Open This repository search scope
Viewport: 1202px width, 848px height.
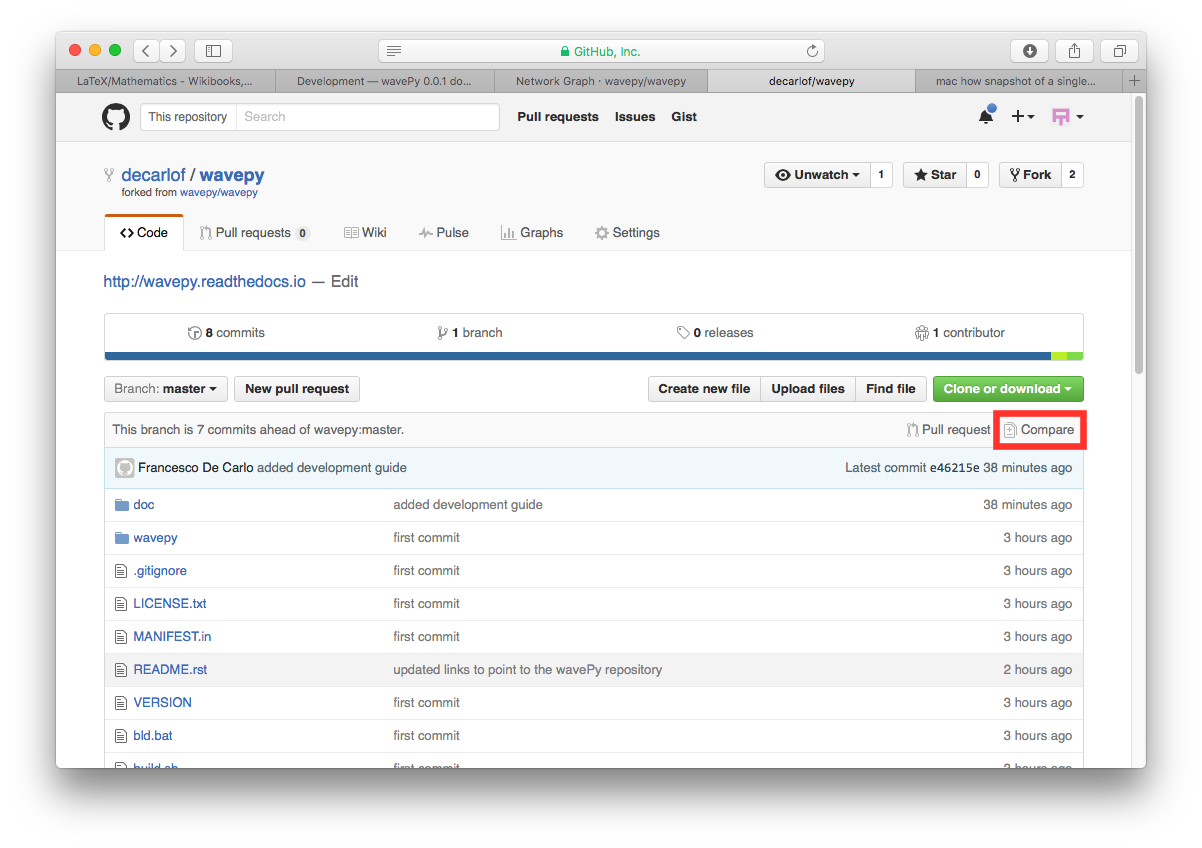(x=188, y=117)
